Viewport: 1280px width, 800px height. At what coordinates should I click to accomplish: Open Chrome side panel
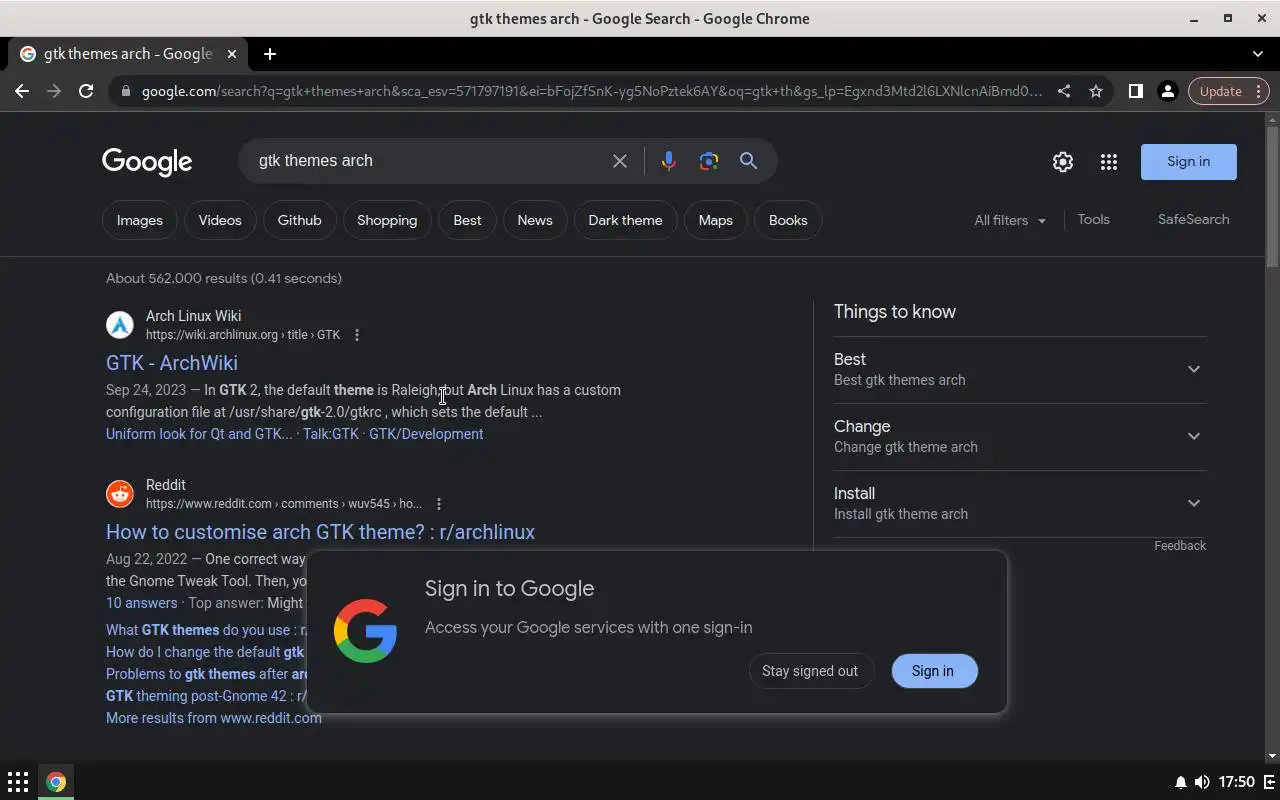1135,91
